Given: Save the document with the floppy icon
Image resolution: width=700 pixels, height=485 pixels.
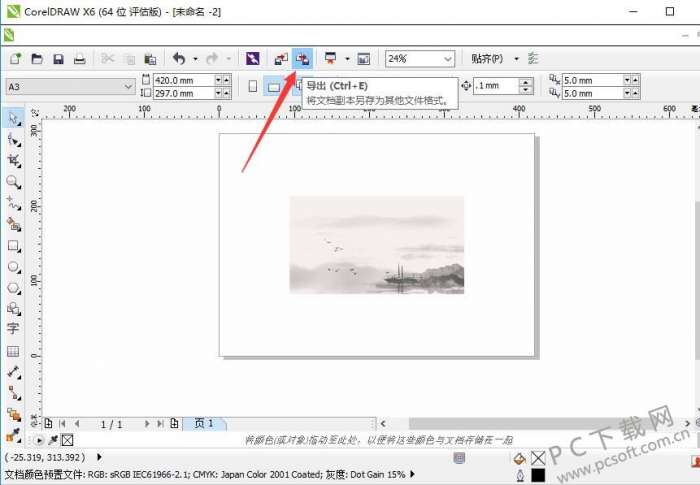Looking at the screenshot, I should pyautogui.click(x=58, y=59).
